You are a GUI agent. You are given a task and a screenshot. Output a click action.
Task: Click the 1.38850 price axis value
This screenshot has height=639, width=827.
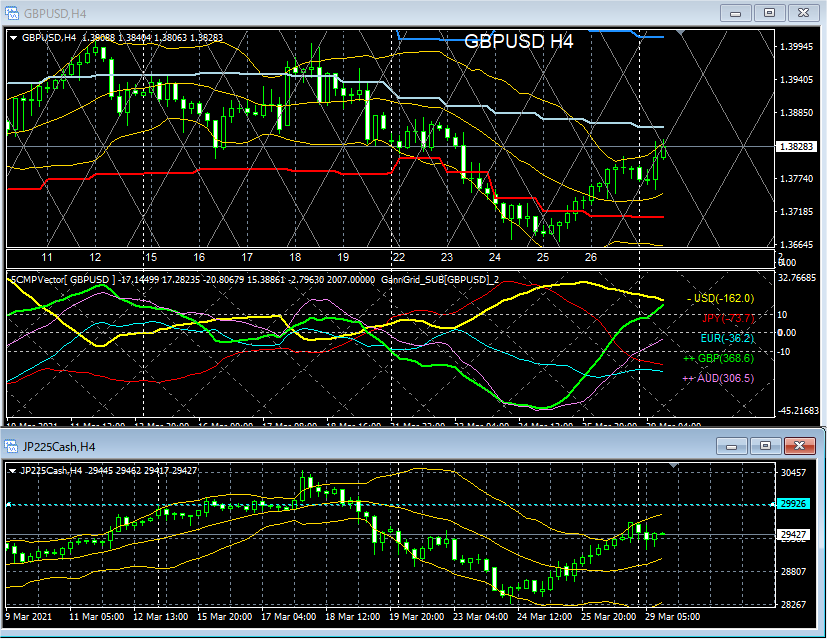pyautogui.click(x=796, y=113)
